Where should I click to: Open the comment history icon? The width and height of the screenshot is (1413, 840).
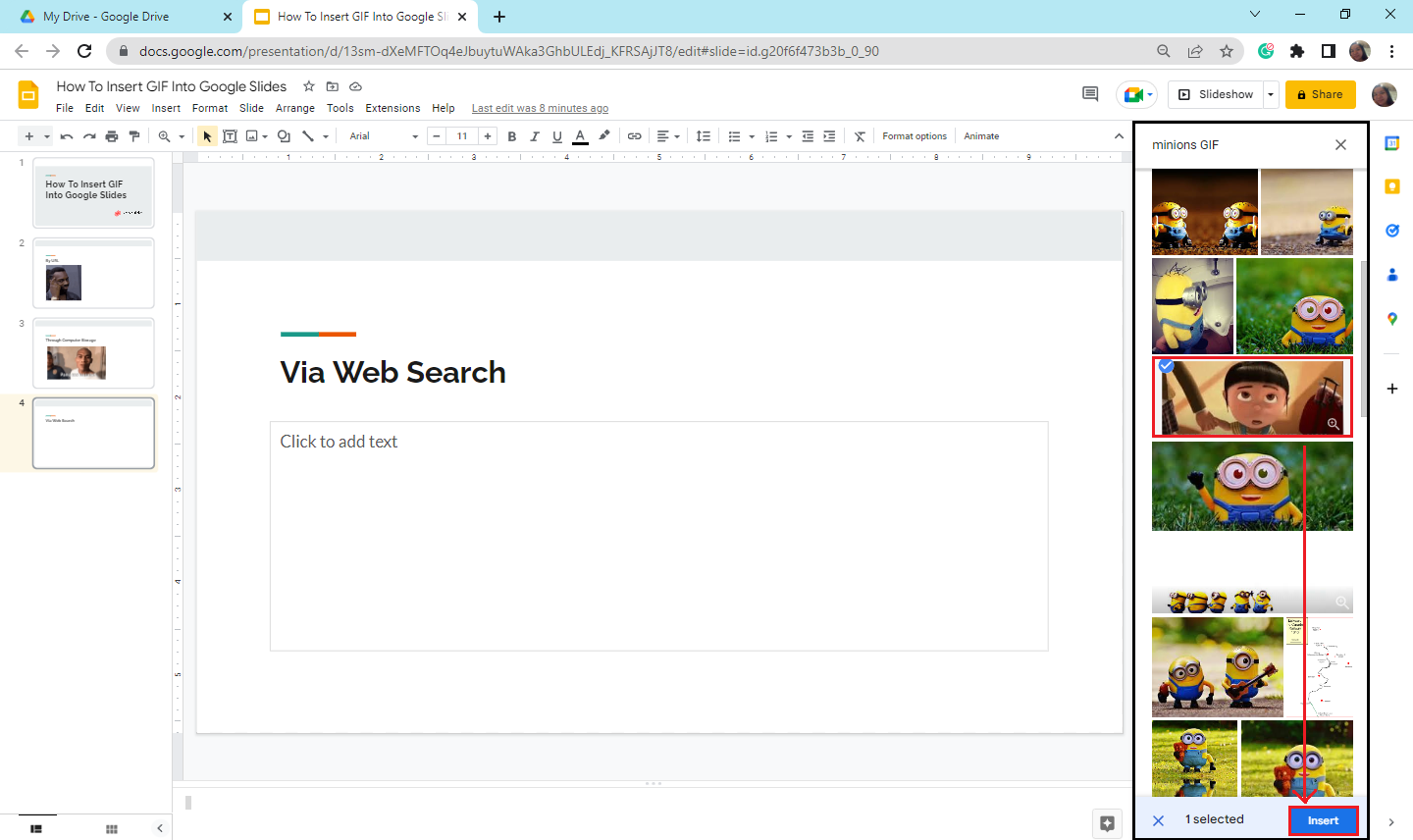click(x=1090, y=94)
